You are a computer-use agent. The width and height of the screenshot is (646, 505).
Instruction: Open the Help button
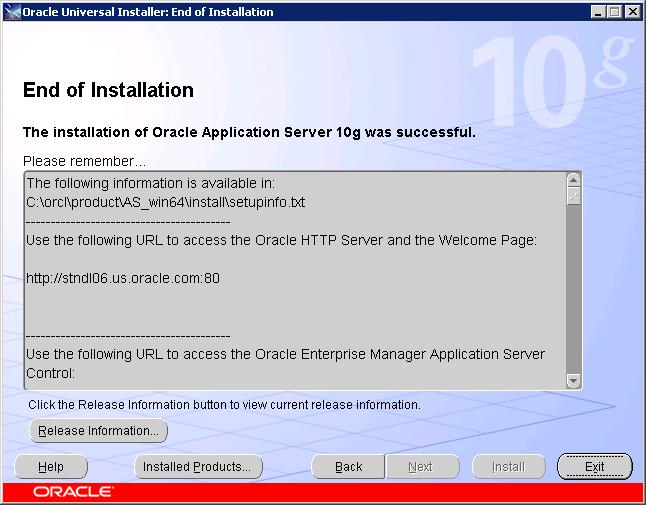coord(51,467)
